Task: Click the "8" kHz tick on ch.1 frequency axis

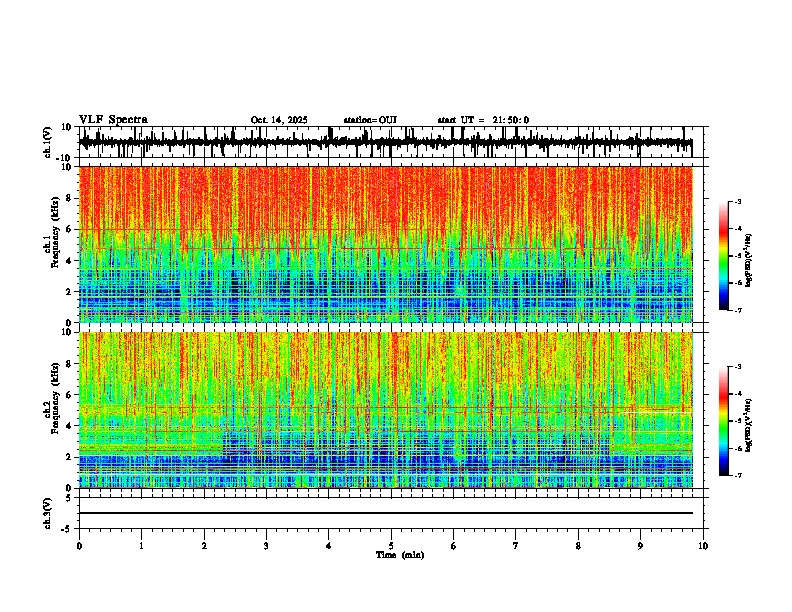Action: [70, 198]
